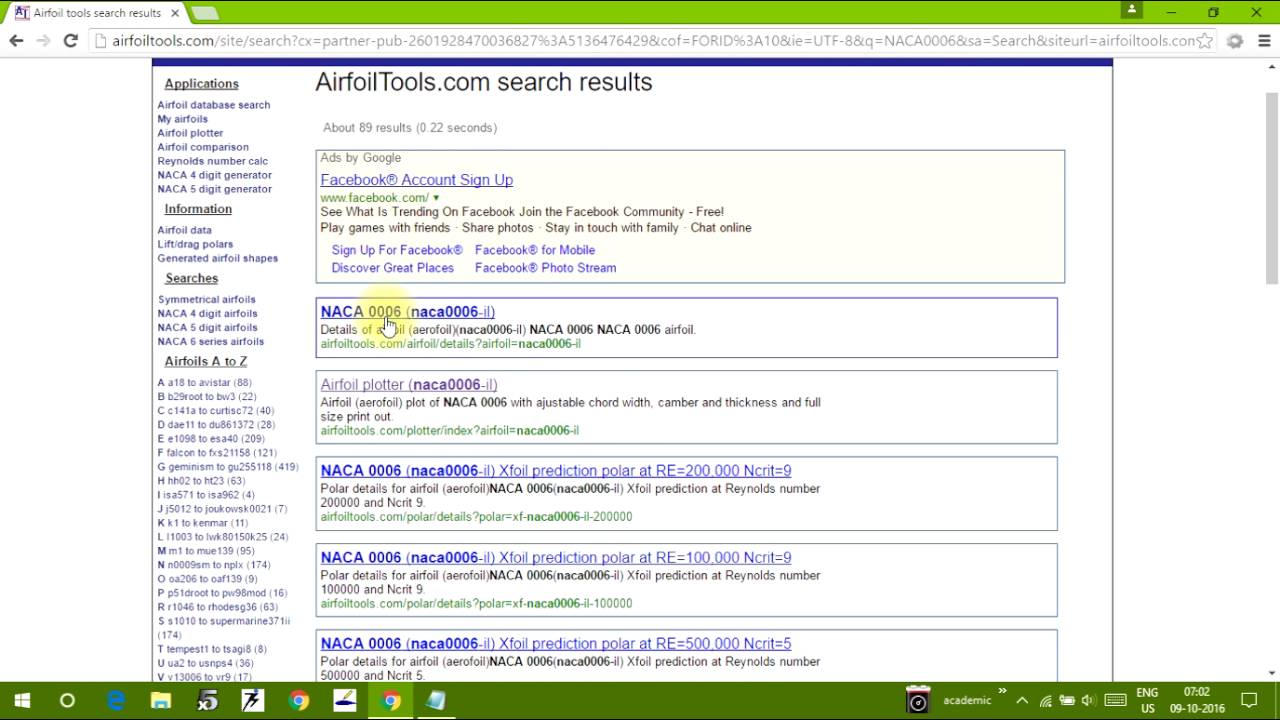This screenshot has height=720, width=1280.
Task: Open the Action Center notifications icon
Action: pos(1249,701)
